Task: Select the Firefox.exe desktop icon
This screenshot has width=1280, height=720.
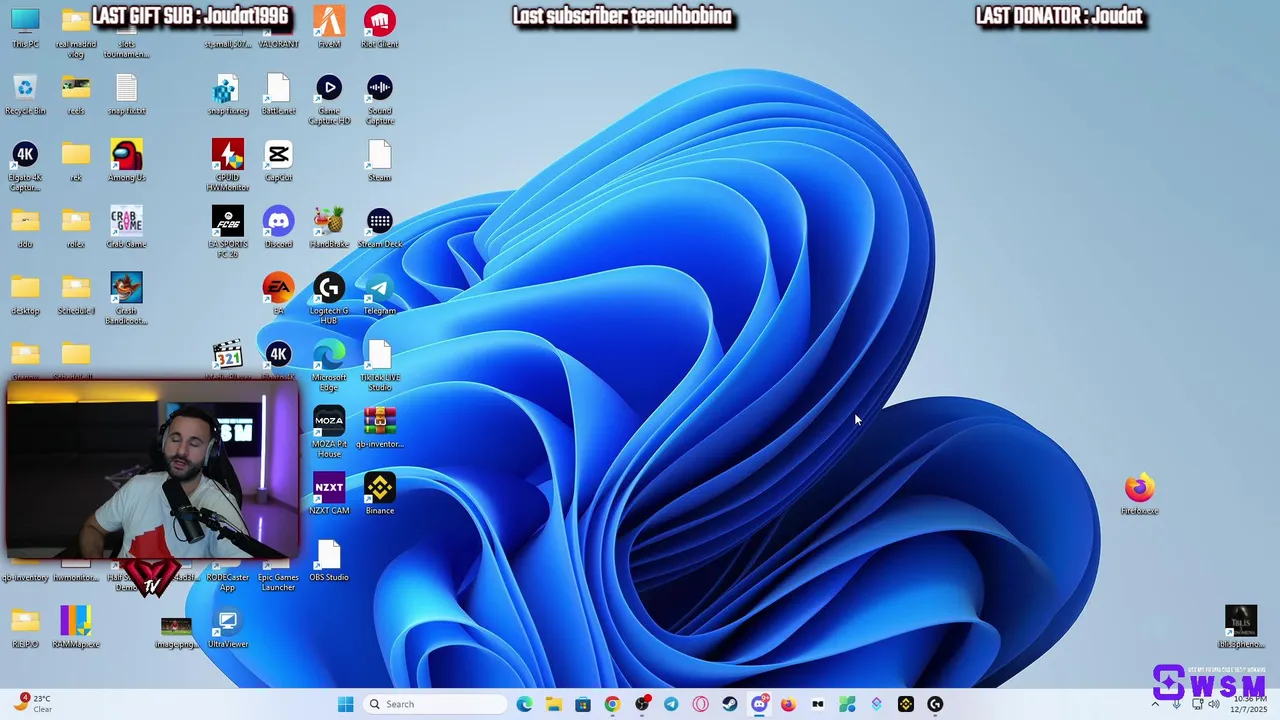Action: [1139, 495]
